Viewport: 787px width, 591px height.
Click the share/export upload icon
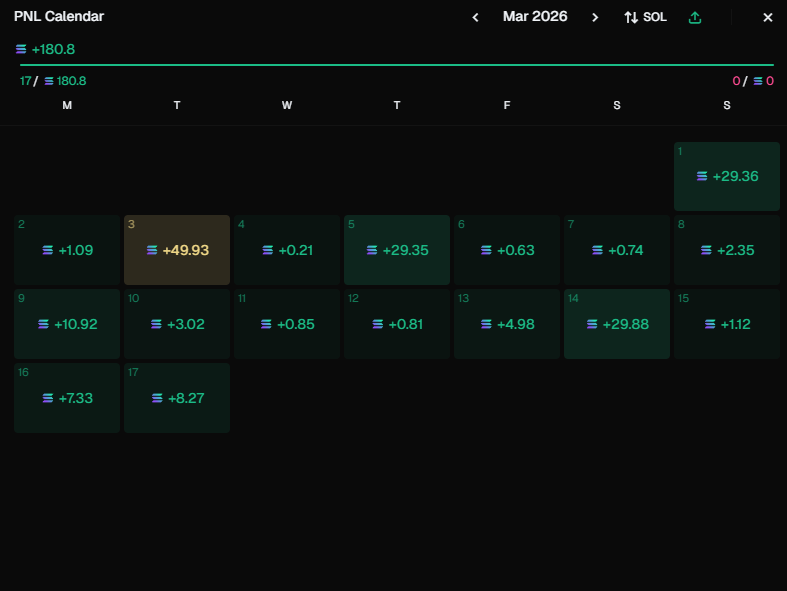pos(695,18)
